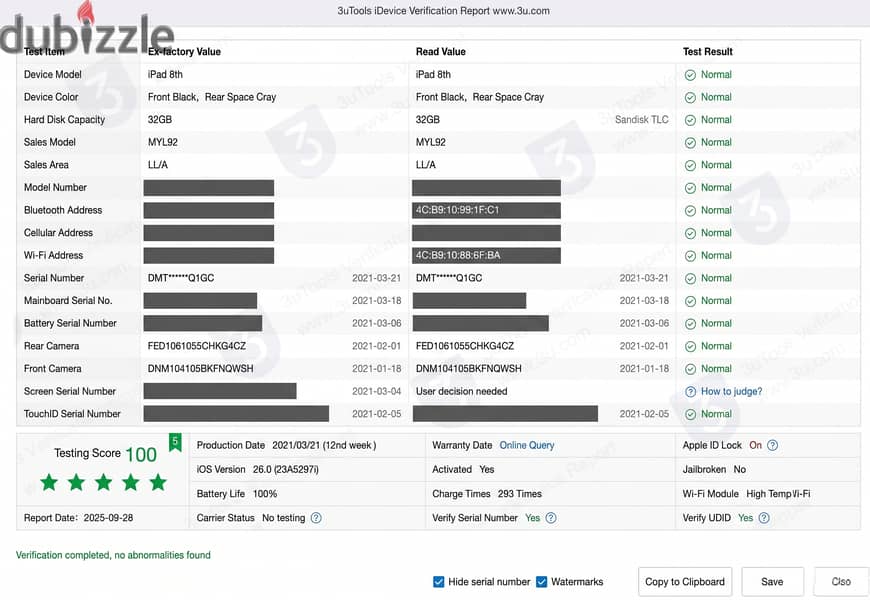Click the MYL92 Sales Model read value

[x=431, y=142]
